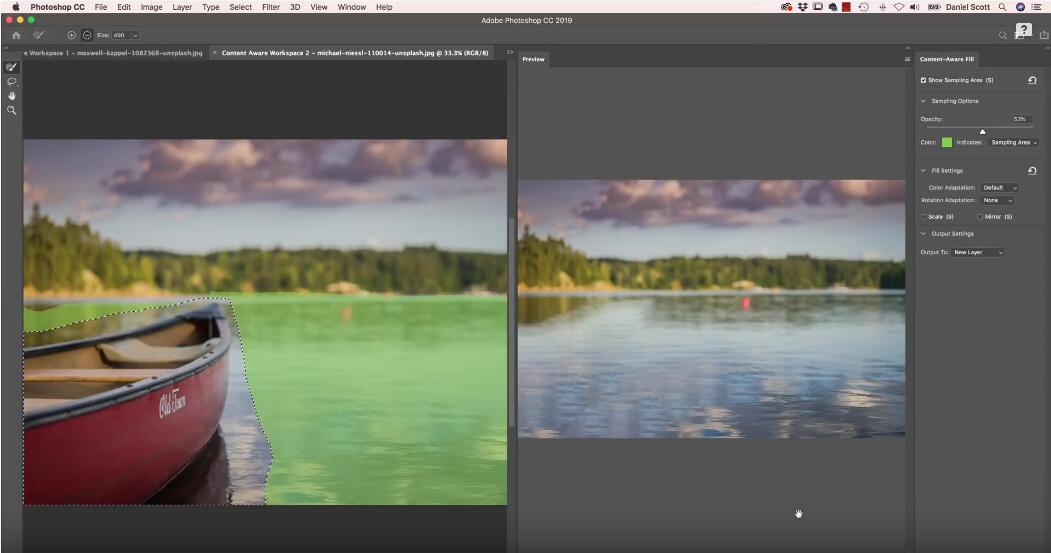
Task: Click the Preview panel tab
Action: pyautogui.click(x=533, y=59)
